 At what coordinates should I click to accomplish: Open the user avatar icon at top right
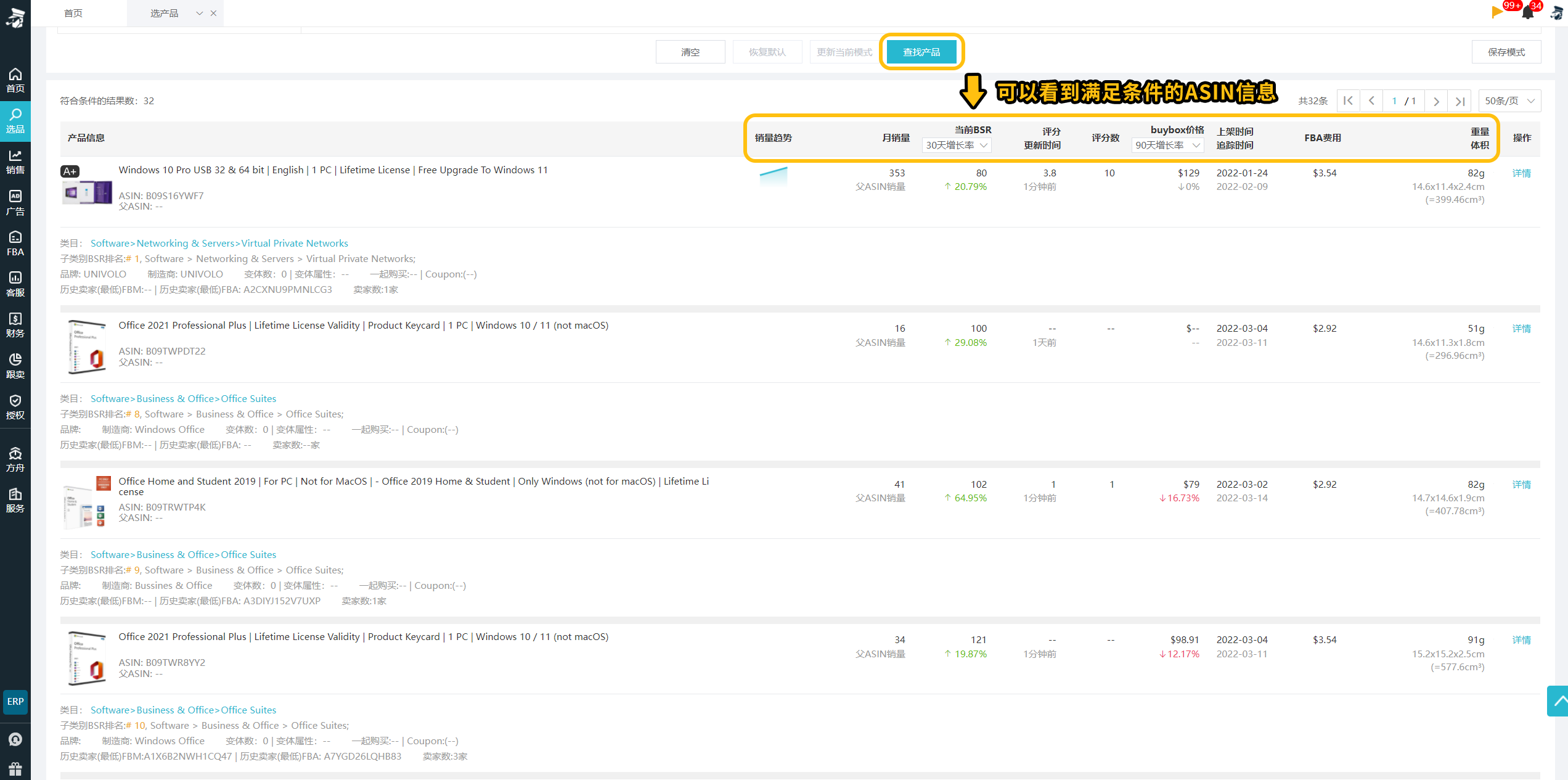pos(1556,13)
